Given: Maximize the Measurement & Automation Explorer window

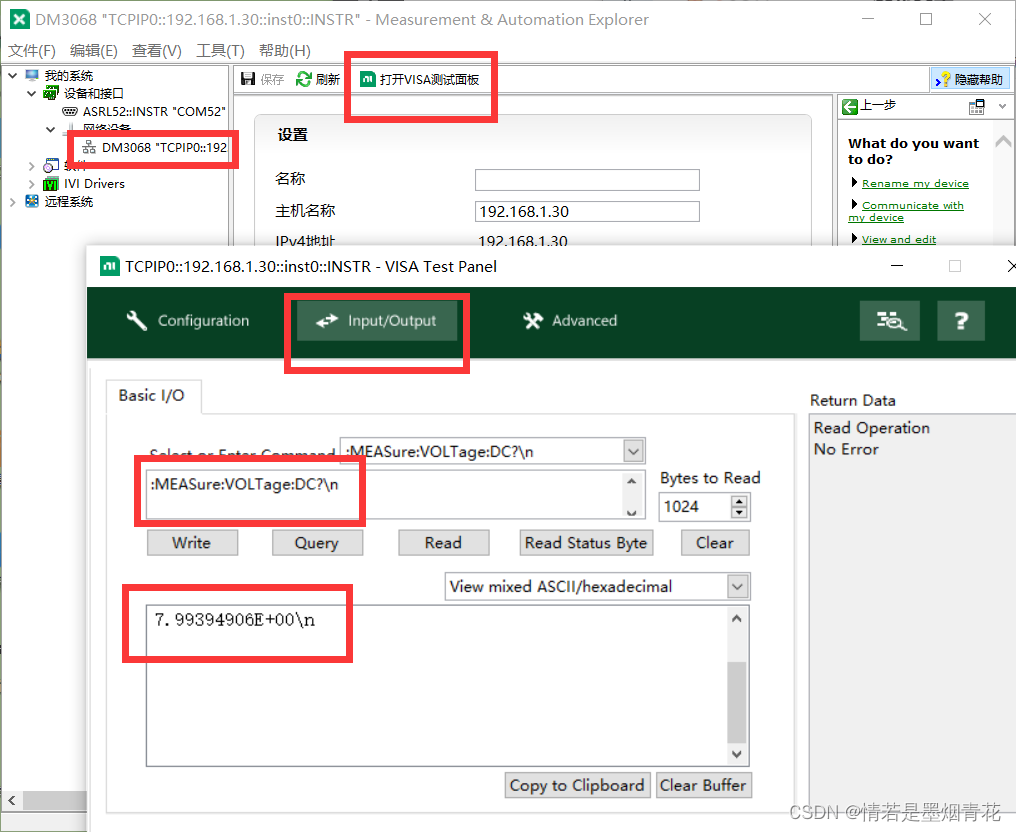Looking at the screenshot, I should 926,19.
